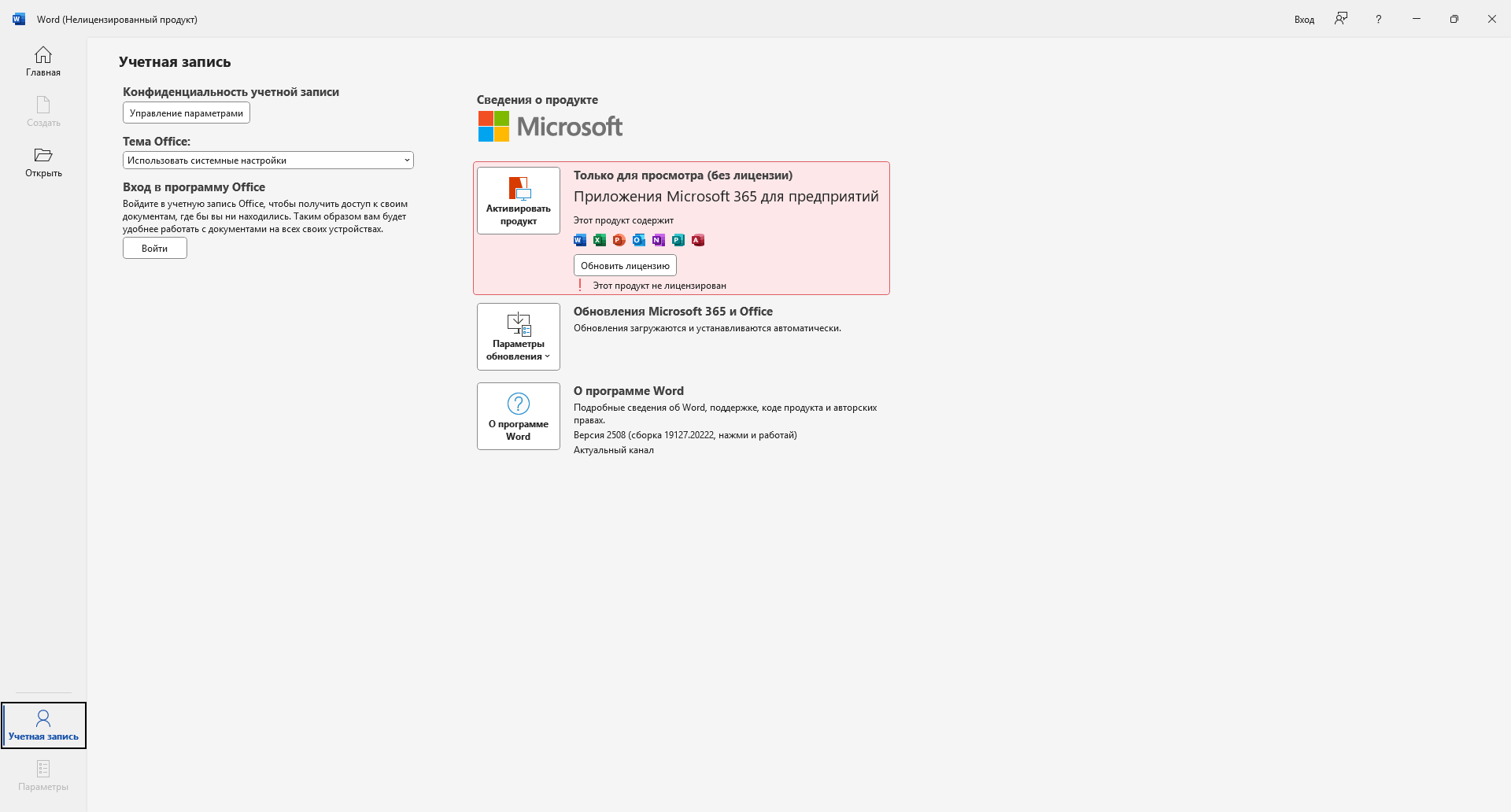Click the OneNote app icon

[x=659, y=240]
